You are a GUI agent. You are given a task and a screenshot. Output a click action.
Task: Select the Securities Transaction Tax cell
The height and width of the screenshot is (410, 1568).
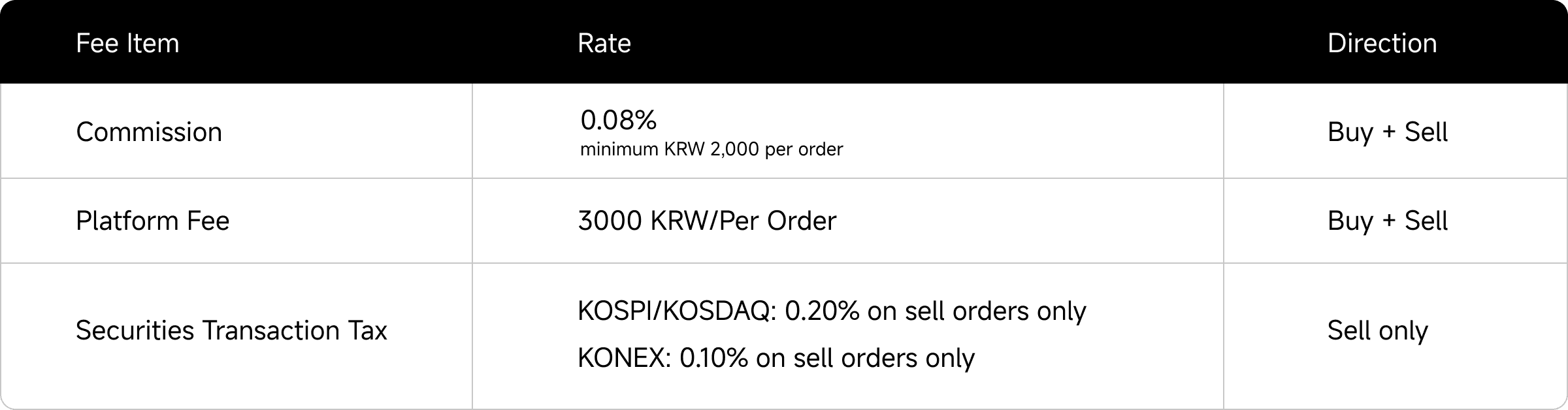pyautogui.click(x=236, y=336)
